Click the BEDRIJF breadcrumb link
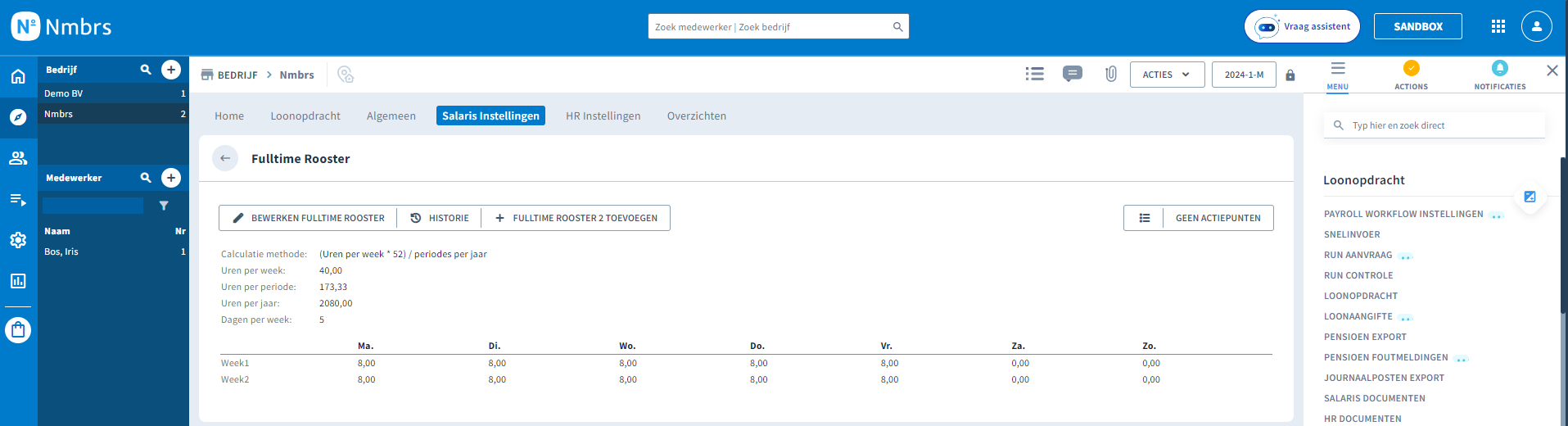Image resolution: width=1568 pixels, height=426 pixels. coord(237,75)
